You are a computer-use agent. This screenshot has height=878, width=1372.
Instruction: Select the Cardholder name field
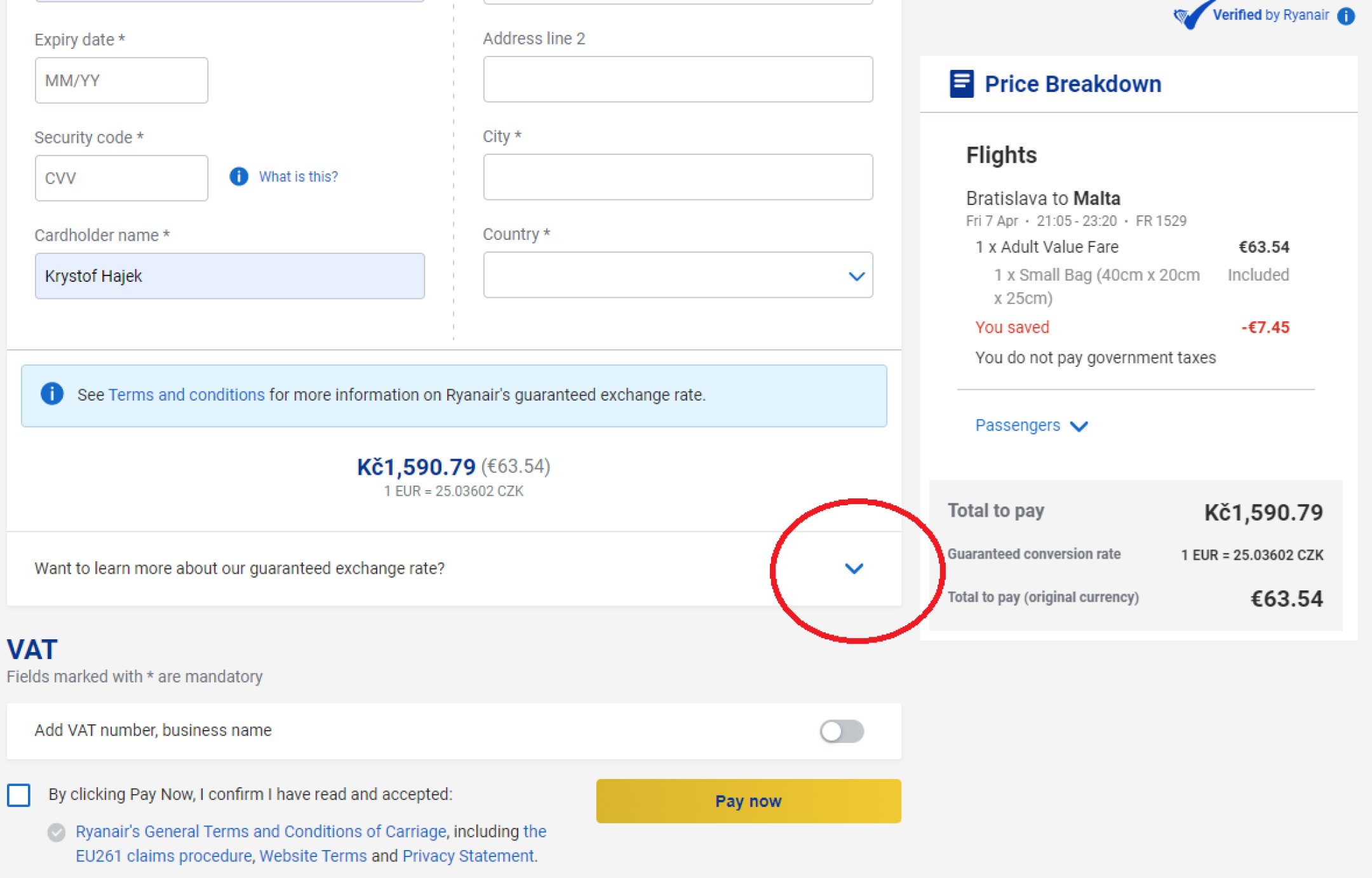tap(229, 276)
